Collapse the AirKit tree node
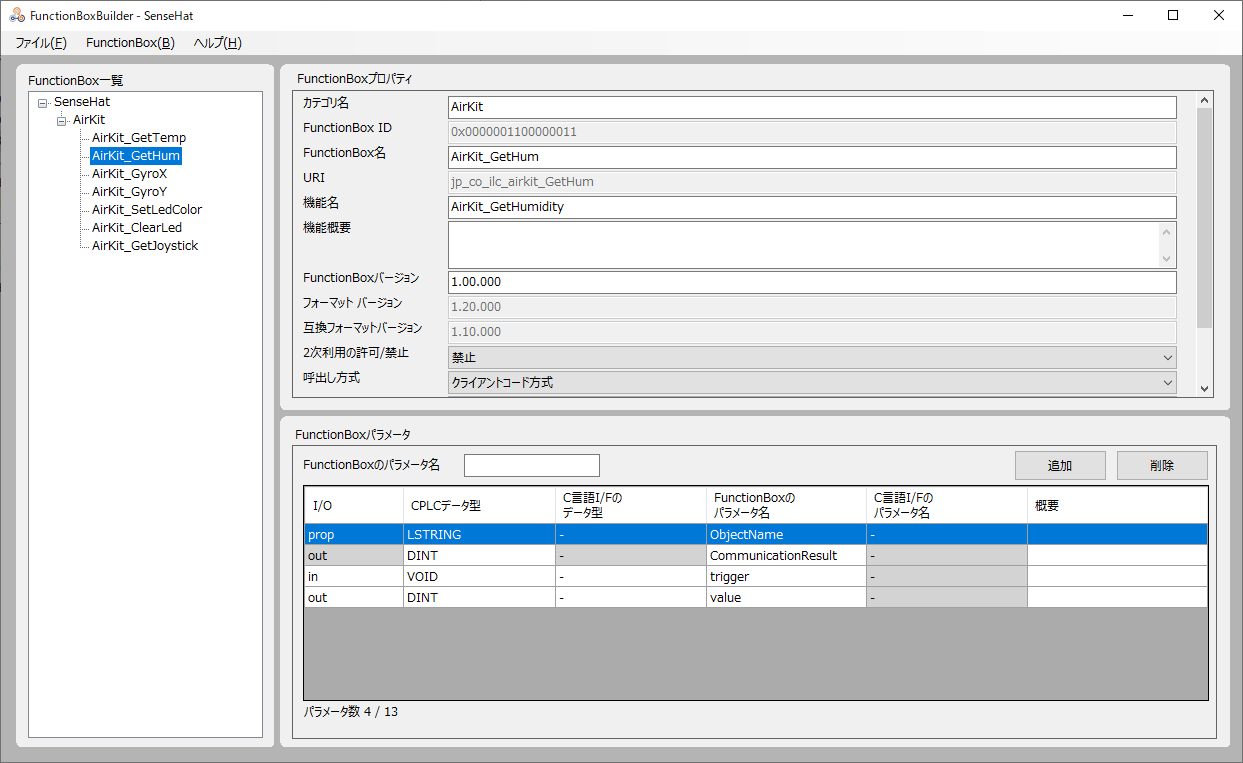 62,119
